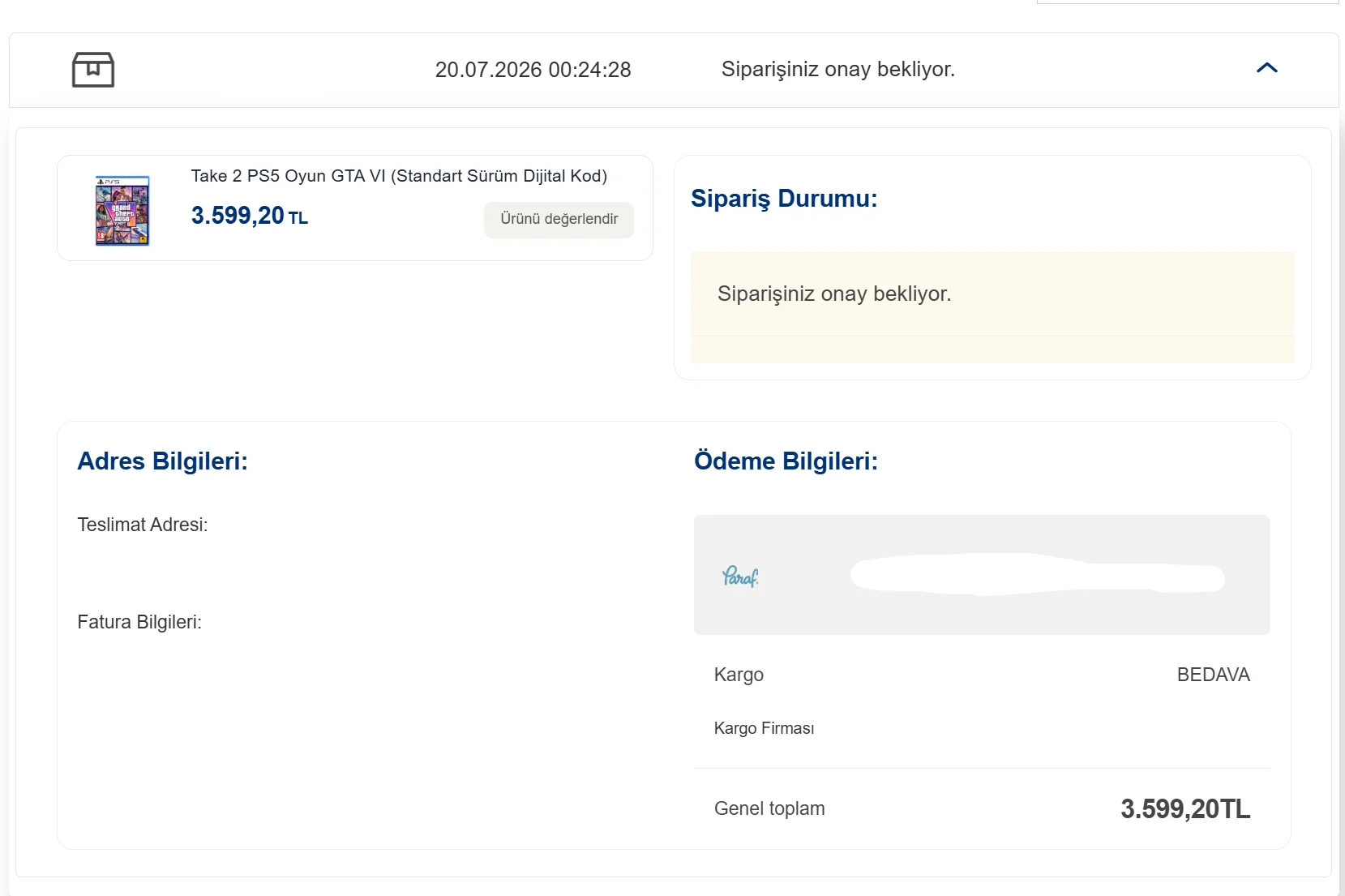1345x896 pixels.
Task: Click the Fatura Bilgileri label
Action: [x=139, y=622]
